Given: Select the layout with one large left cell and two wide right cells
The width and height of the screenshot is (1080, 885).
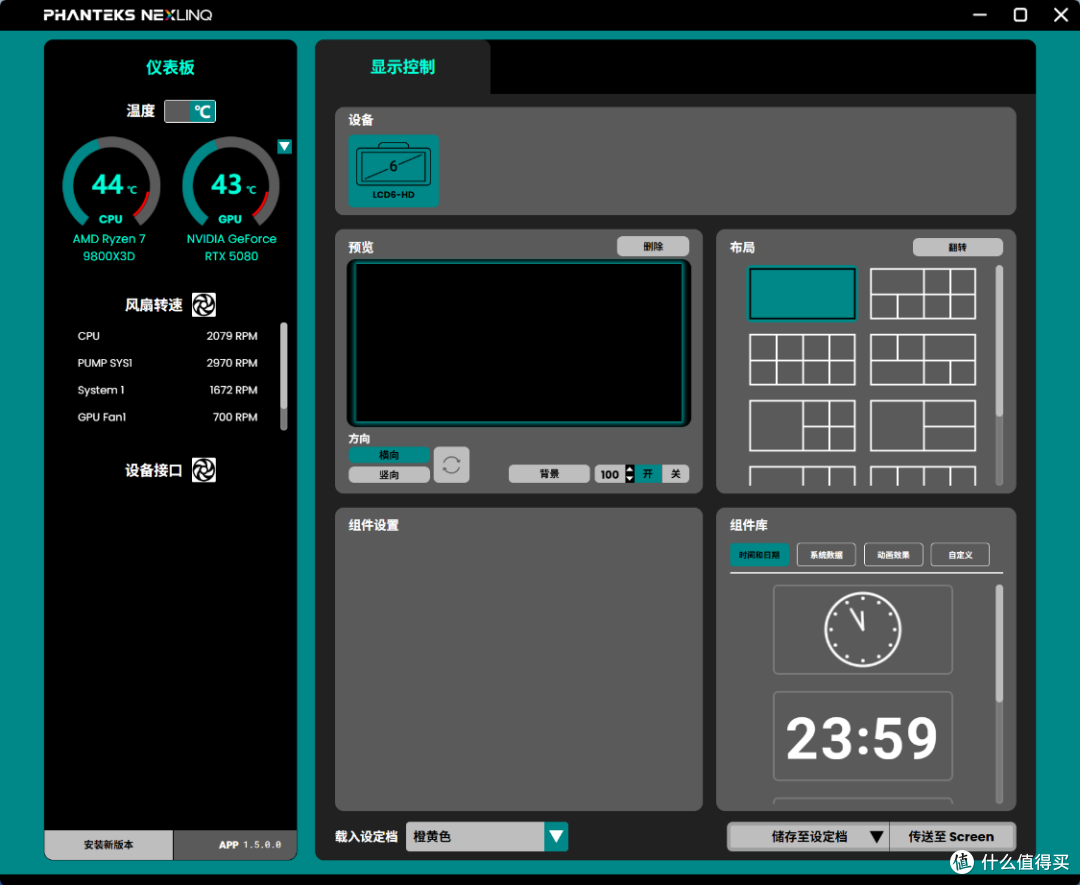Looking at the screenshot, I should coord(923,426).
